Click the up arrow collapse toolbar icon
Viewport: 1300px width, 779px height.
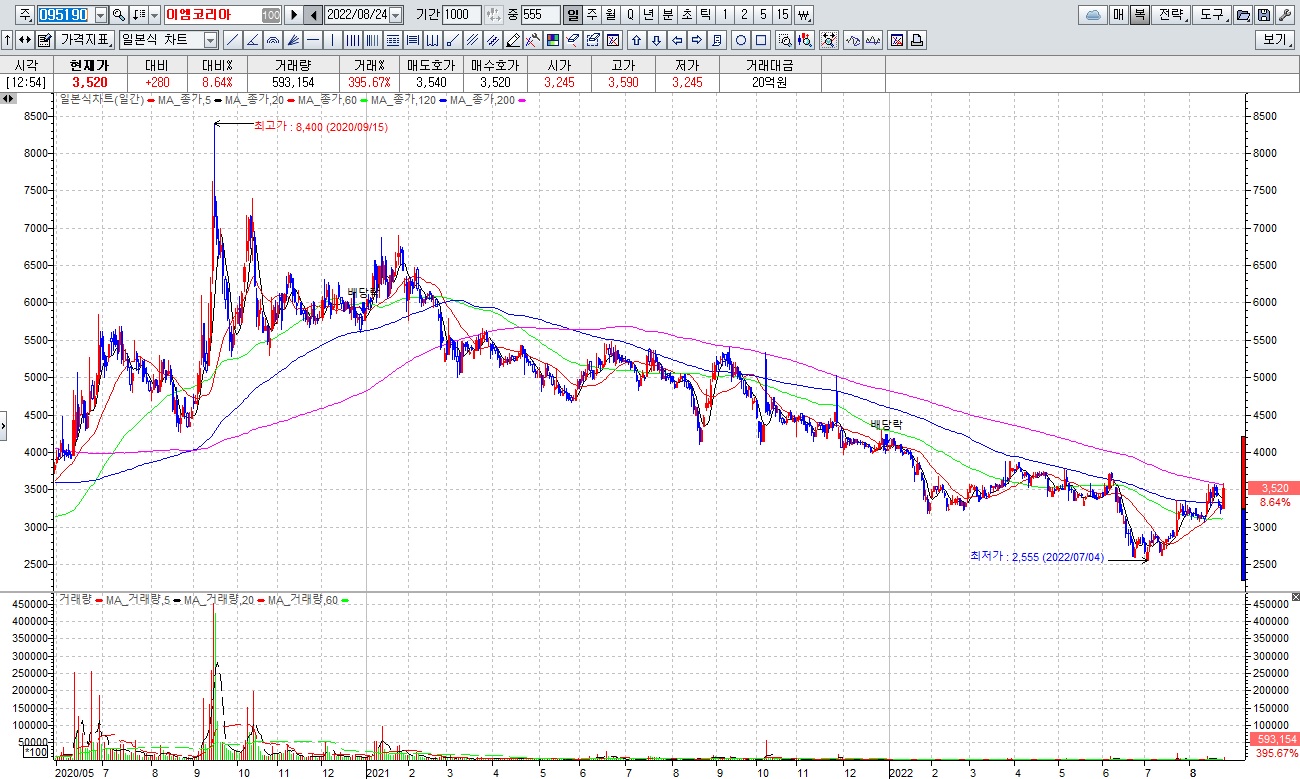coord(7,40)
